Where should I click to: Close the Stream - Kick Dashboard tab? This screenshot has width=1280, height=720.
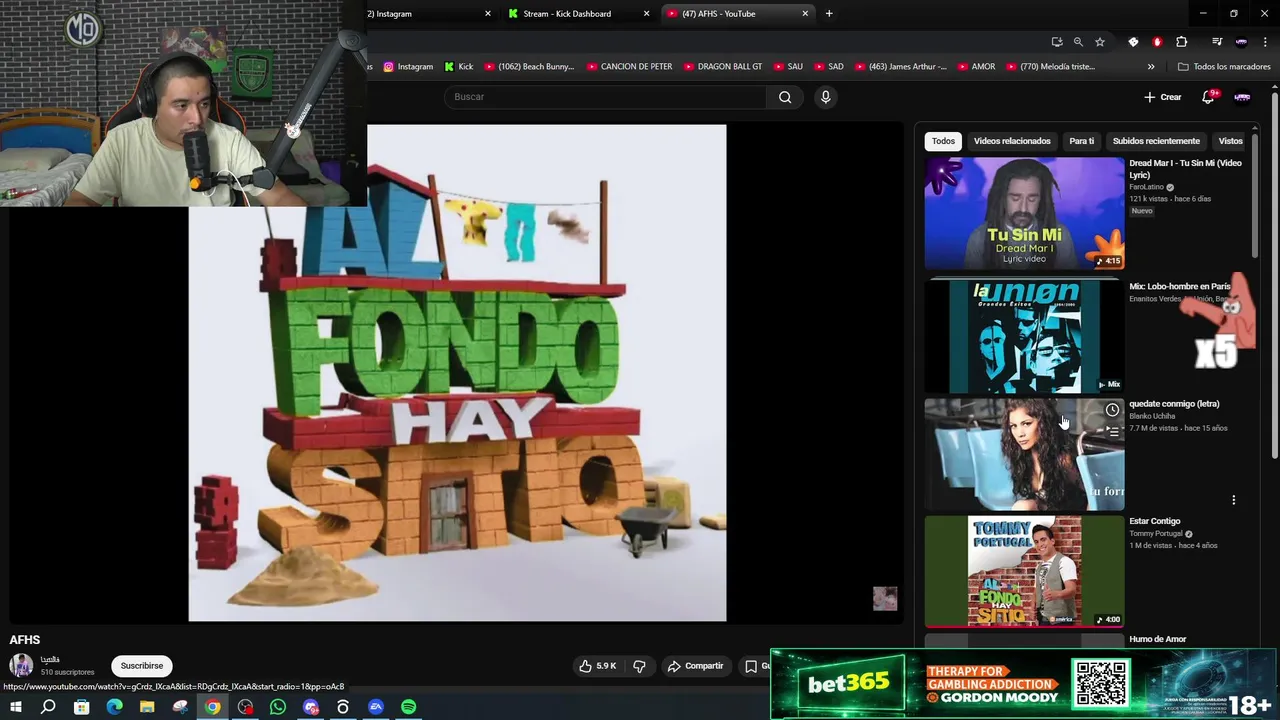click(646, 14)
